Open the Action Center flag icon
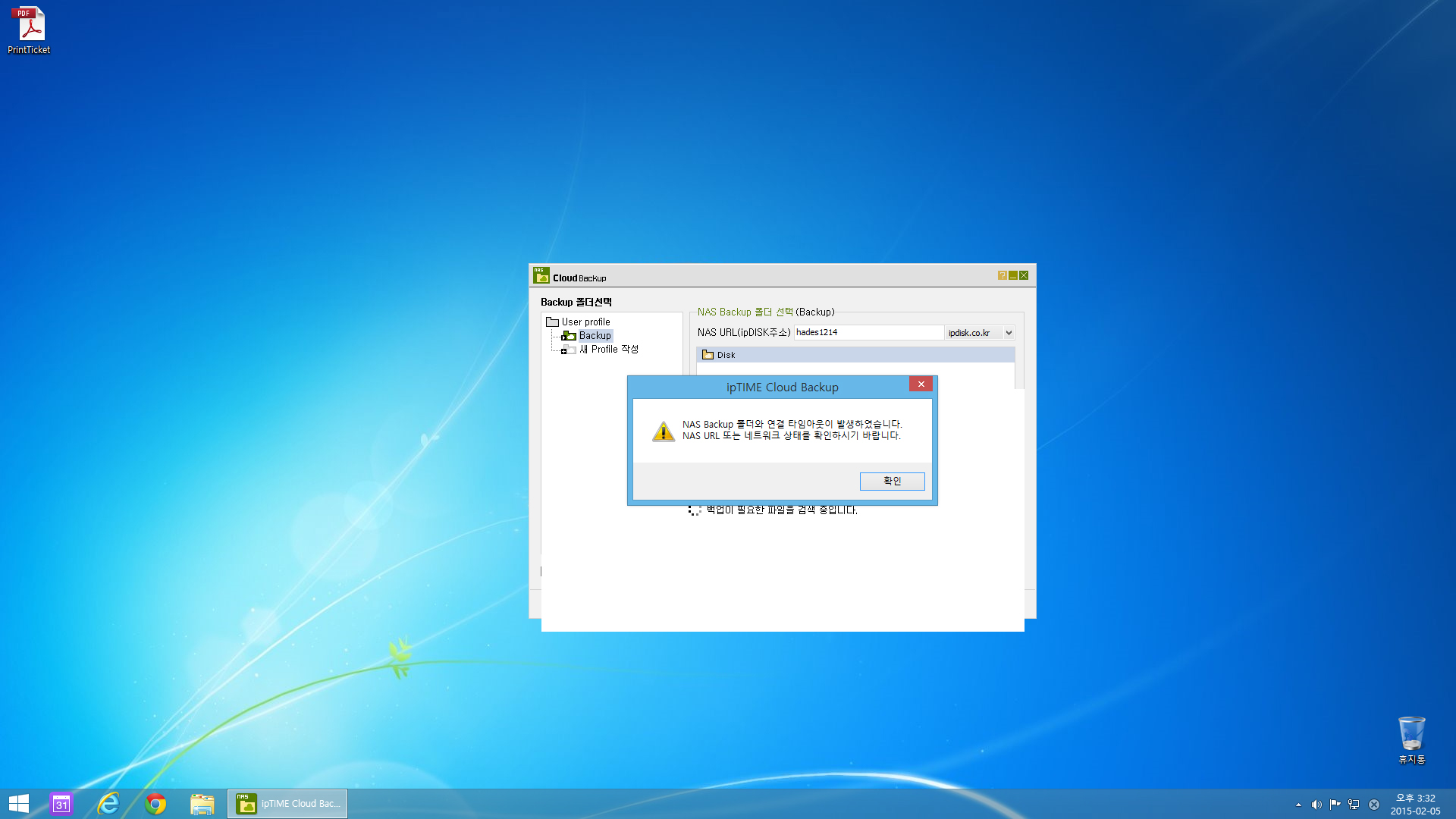 point(1335,805)
